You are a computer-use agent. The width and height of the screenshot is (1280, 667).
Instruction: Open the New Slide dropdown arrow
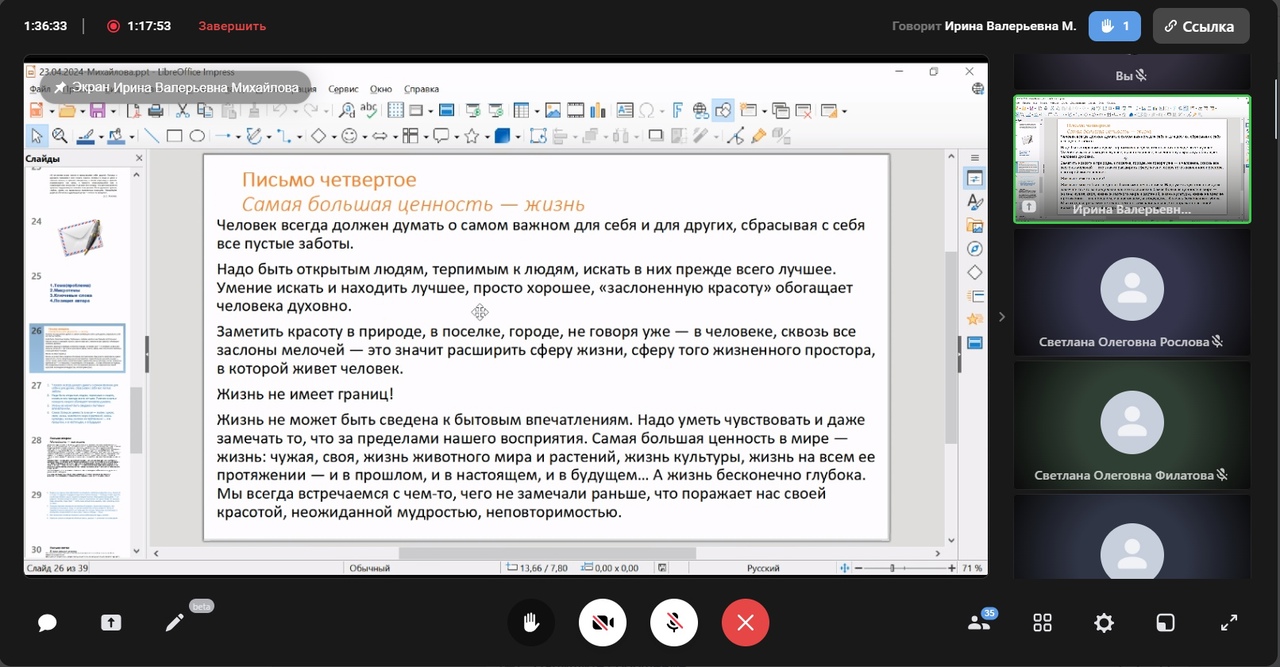point(764,111)
